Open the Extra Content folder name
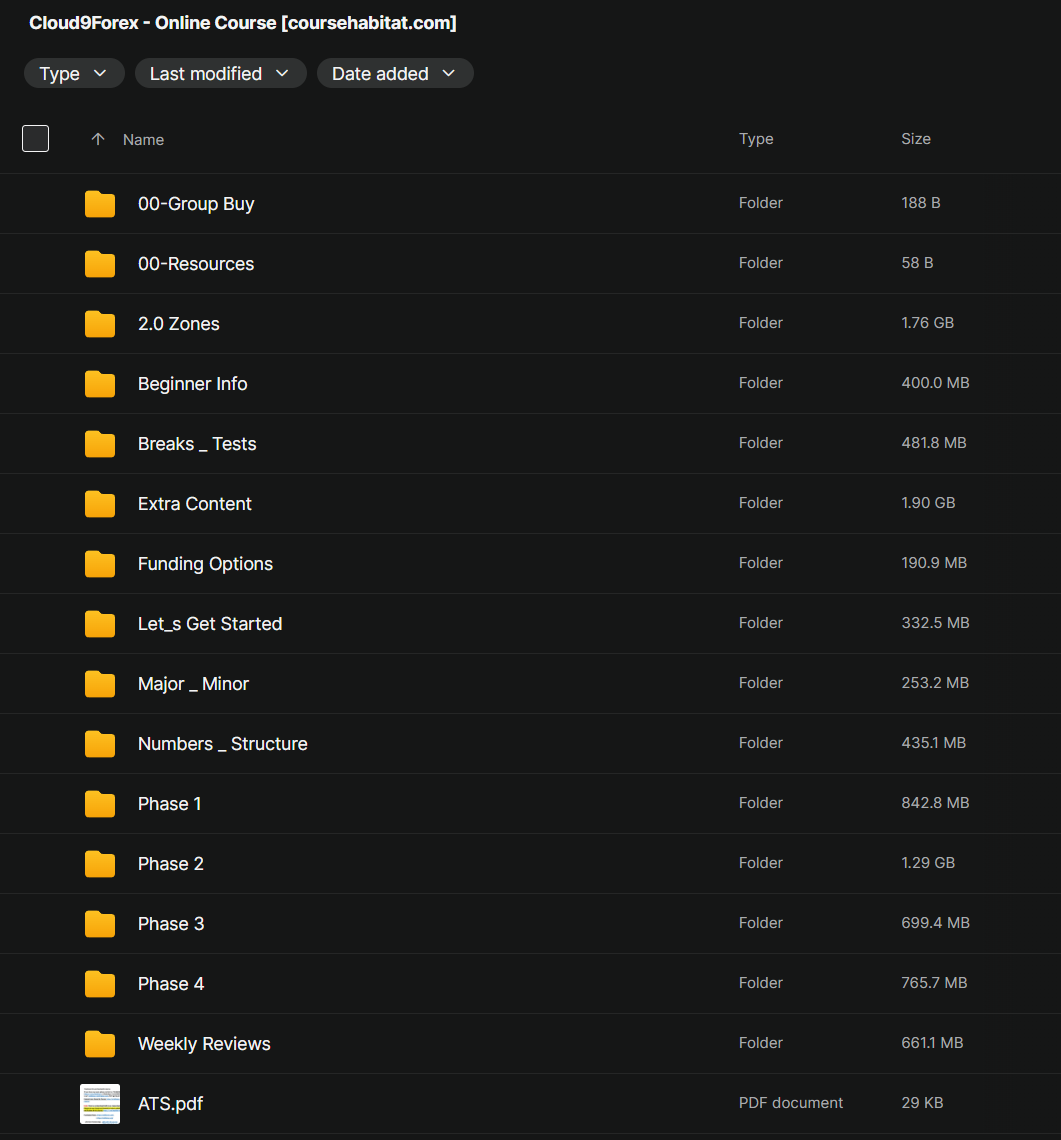 point(195,504)
